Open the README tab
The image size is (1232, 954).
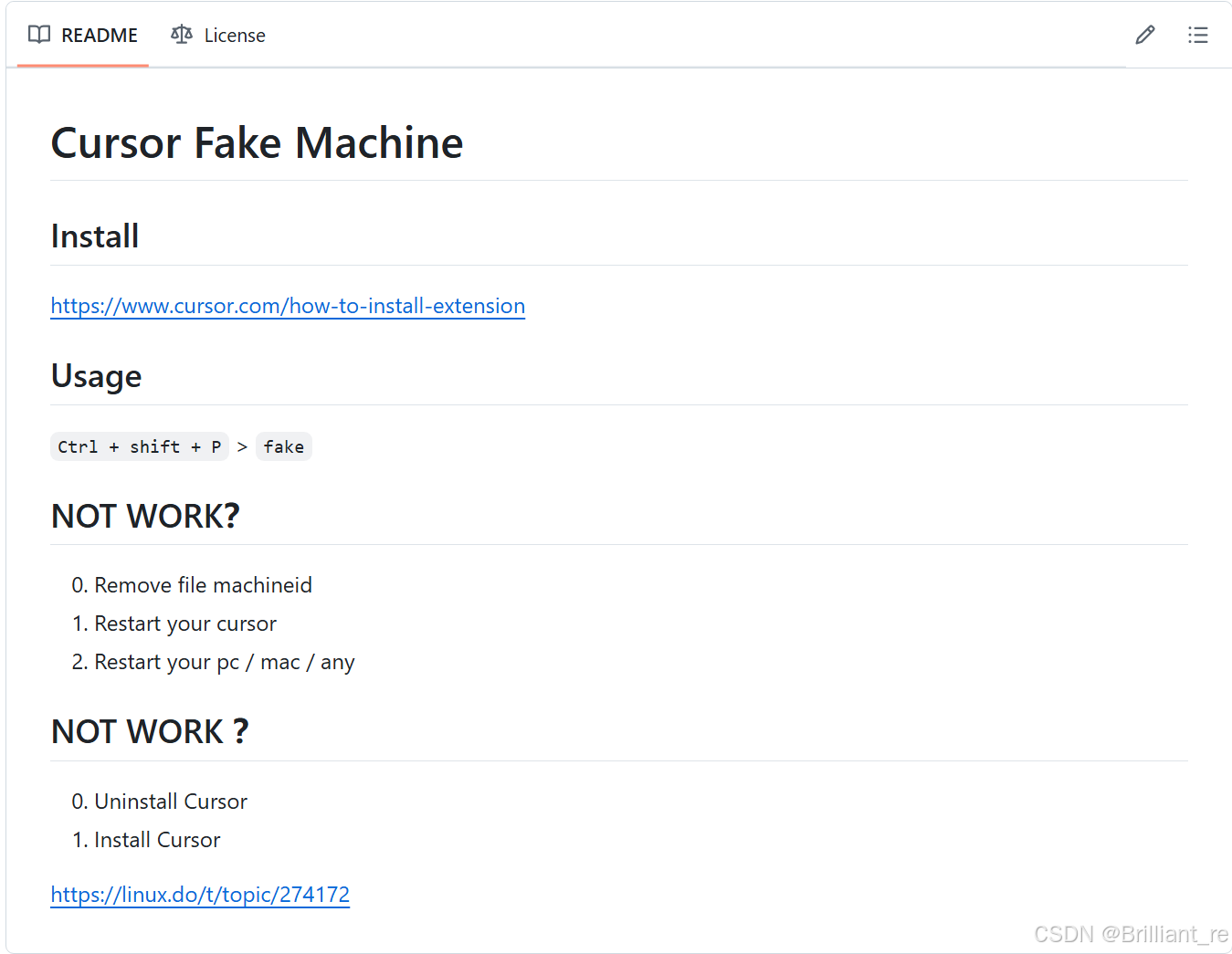tap(83, 36)
